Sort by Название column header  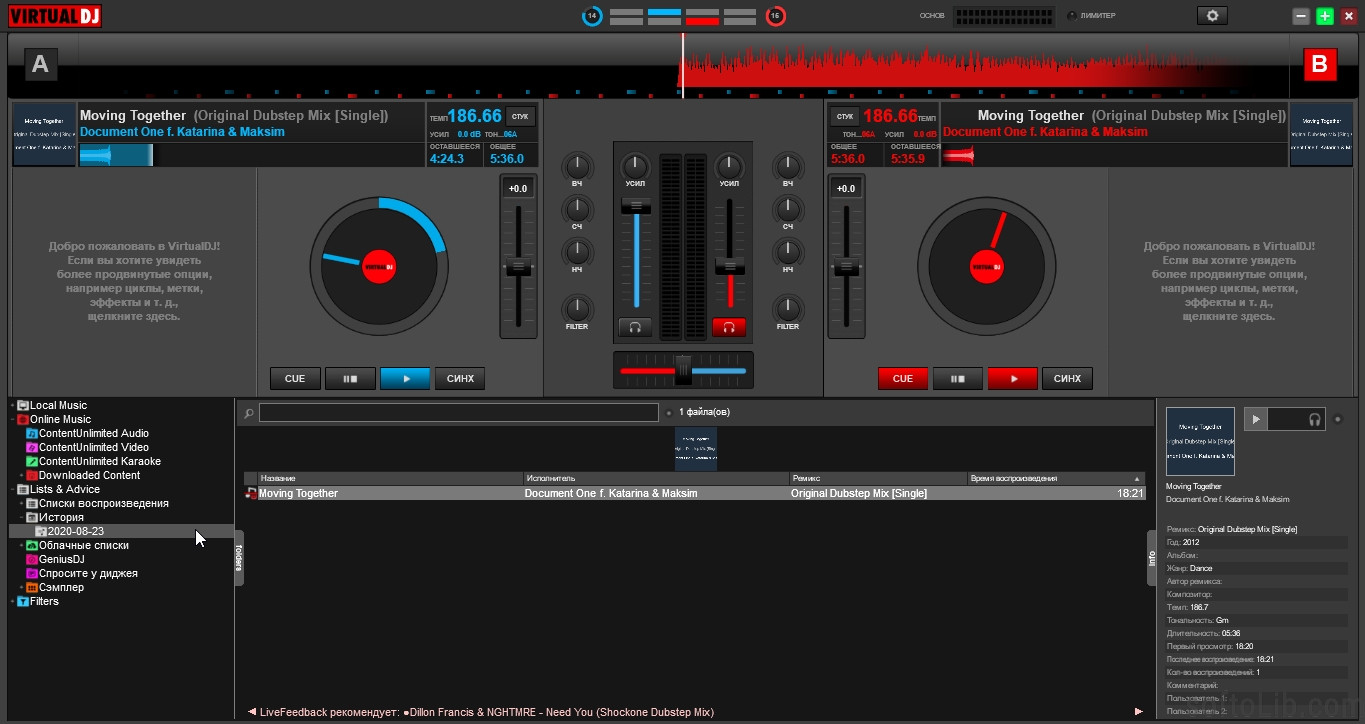tap(390, 478)
